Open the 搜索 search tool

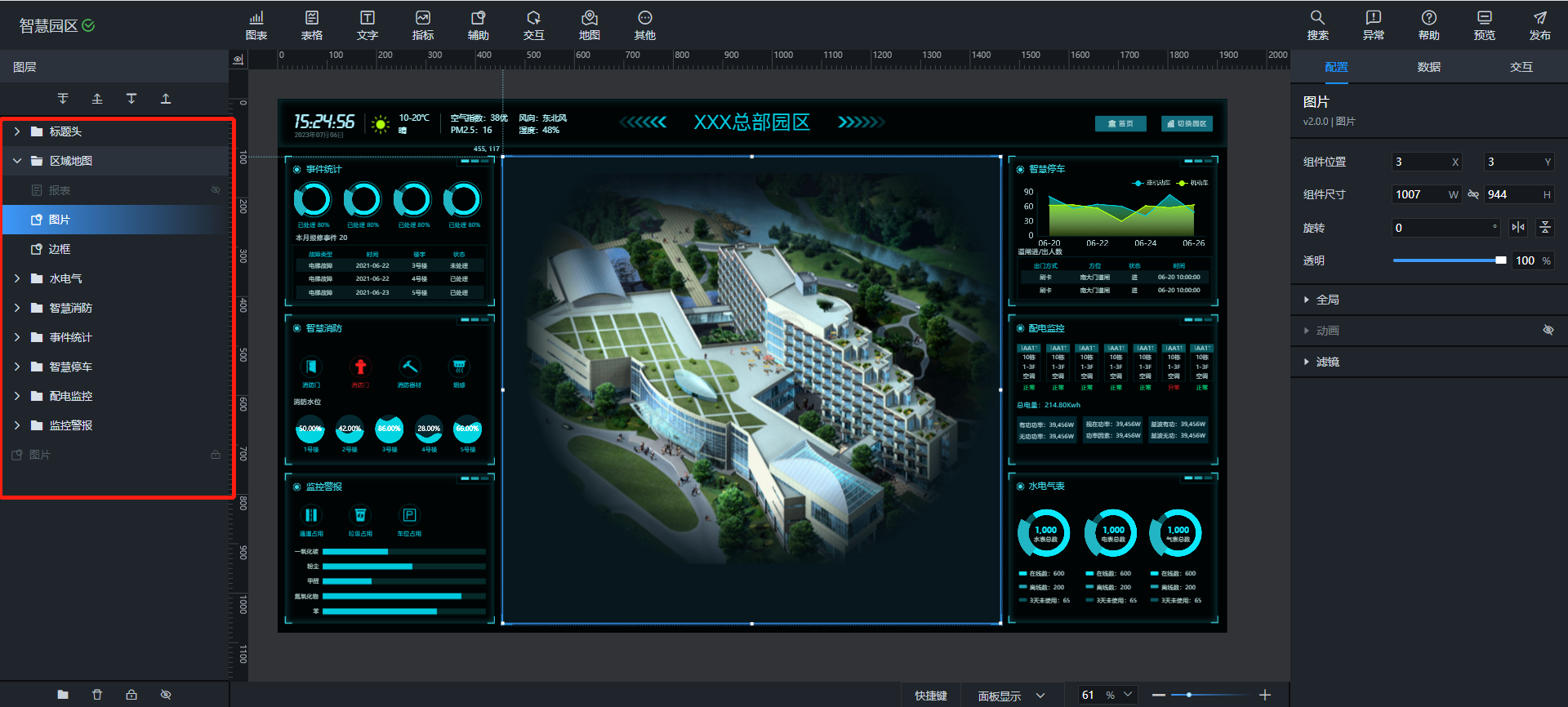[1317, 24]
